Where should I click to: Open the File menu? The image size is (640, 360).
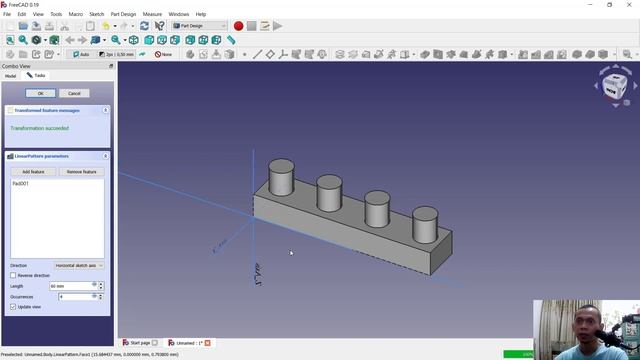7,14
